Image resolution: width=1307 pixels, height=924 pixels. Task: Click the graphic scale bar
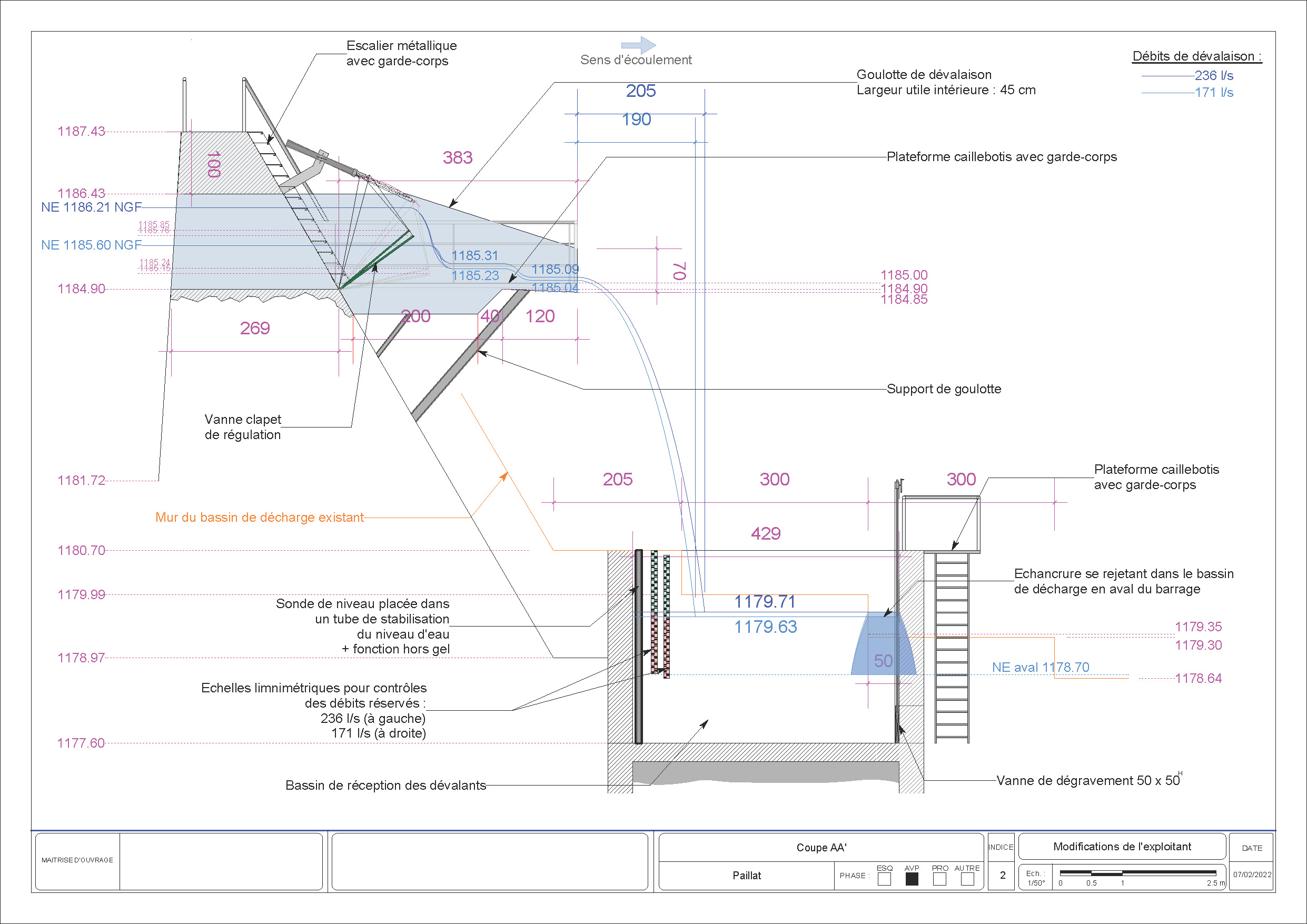point(1137,873)
